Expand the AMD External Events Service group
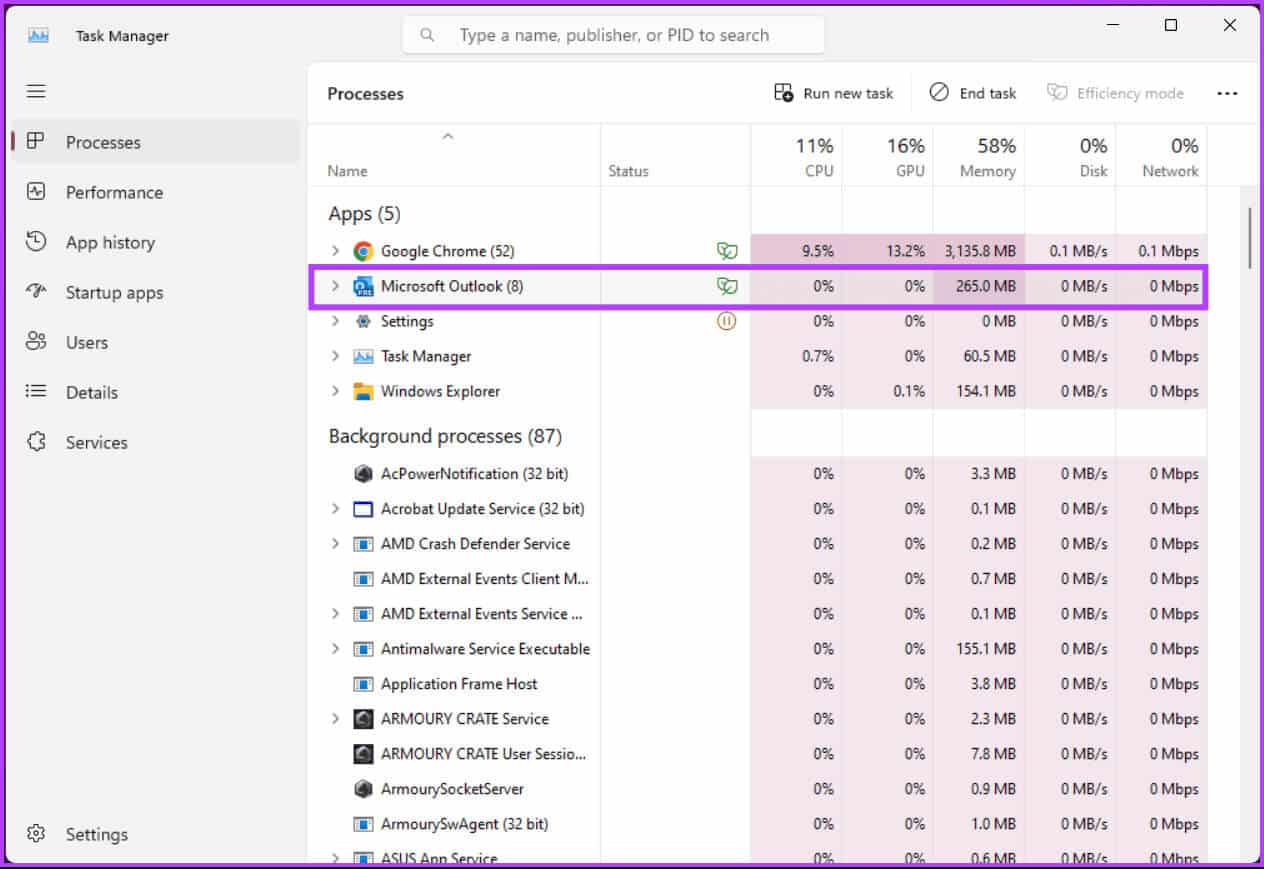 coord(335,614)
